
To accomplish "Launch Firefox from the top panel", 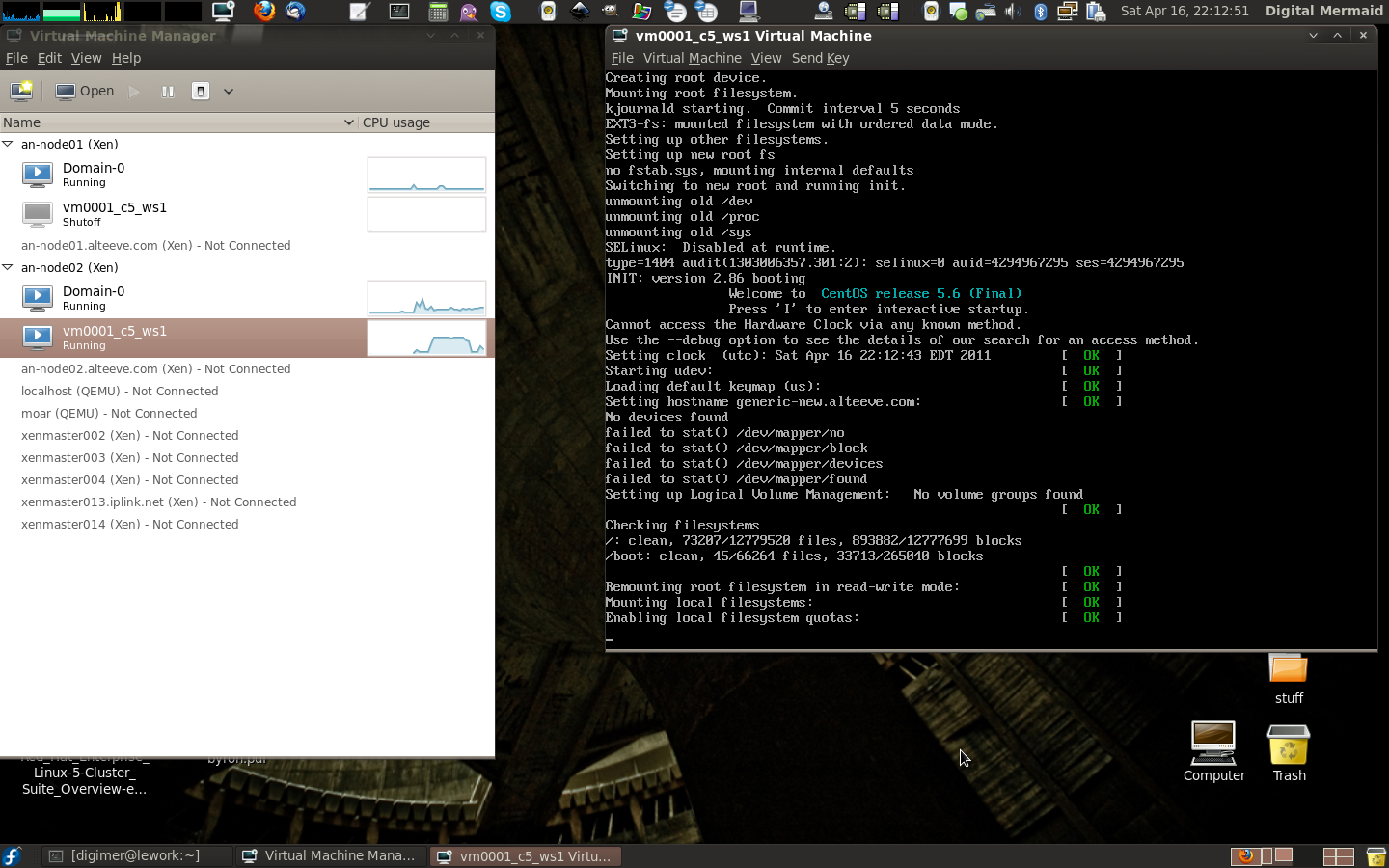I will point(264,12).
